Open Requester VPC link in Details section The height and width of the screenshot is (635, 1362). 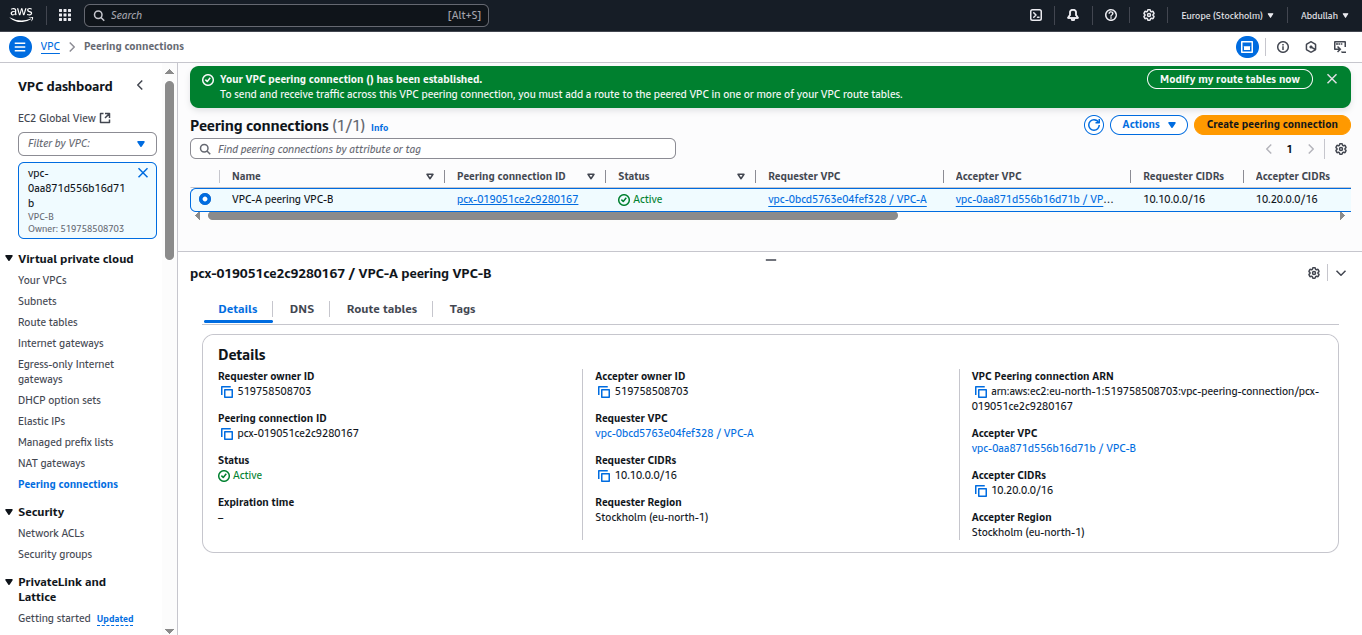674,434
